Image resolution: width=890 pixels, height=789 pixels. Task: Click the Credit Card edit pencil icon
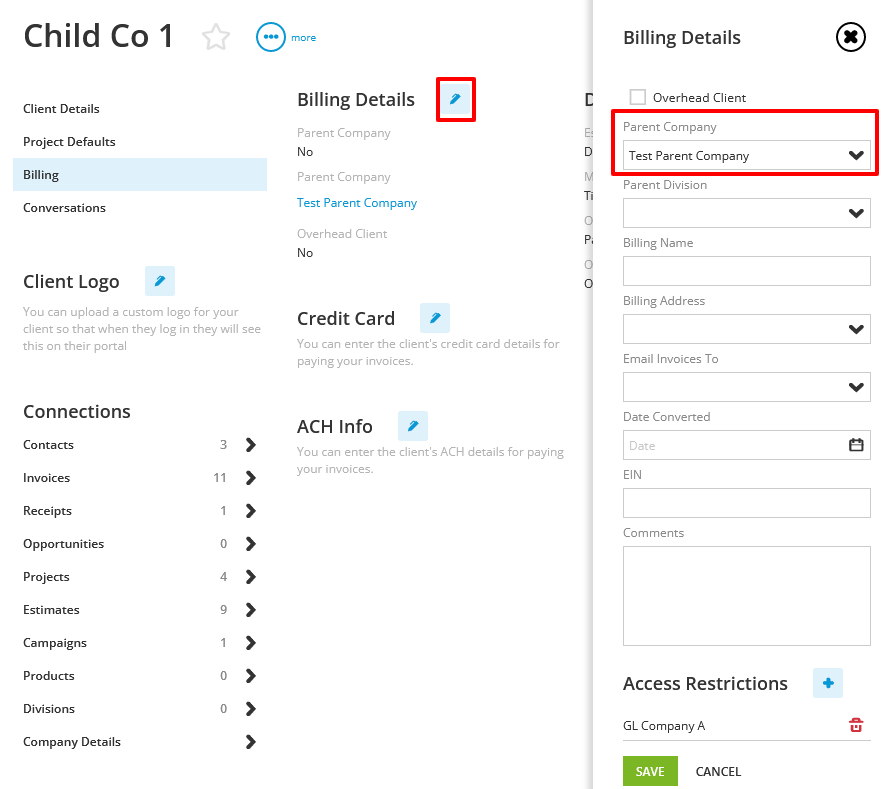[x=434, y=317]
